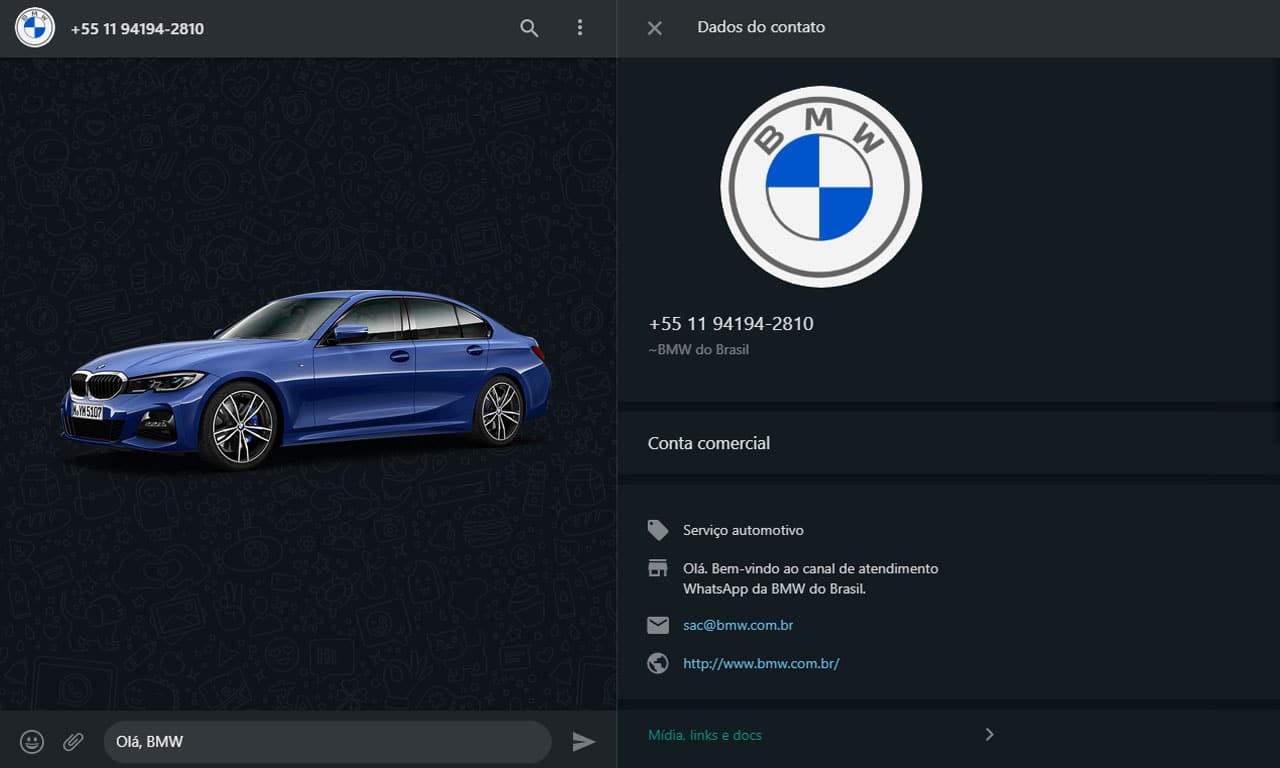Click the phone number in the chat header
1280x768 pixels.
tap(137, 29)
